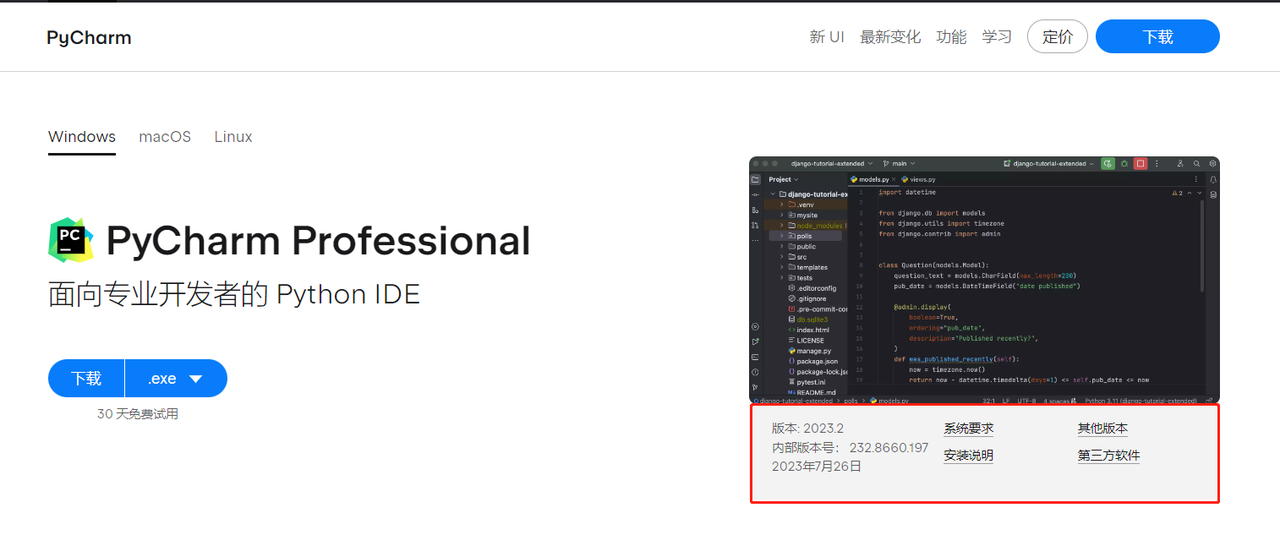Image resolution: width=1280 pixels, height=557 pixels.
Task: Open the 功能 menu item
Action: pos(951,37)
